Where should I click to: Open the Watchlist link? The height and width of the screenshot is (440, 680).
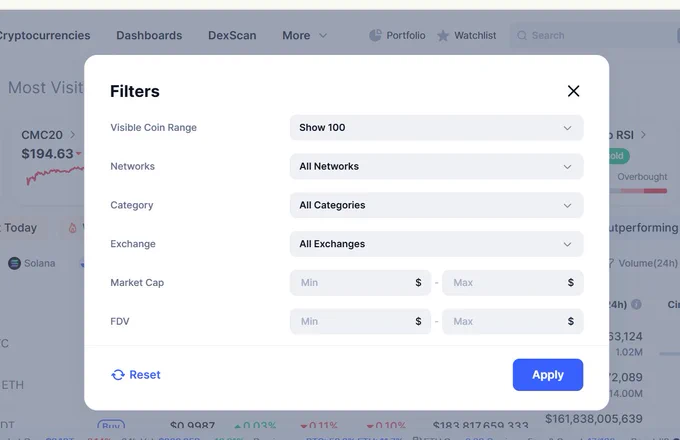click(x=466, y=36)
